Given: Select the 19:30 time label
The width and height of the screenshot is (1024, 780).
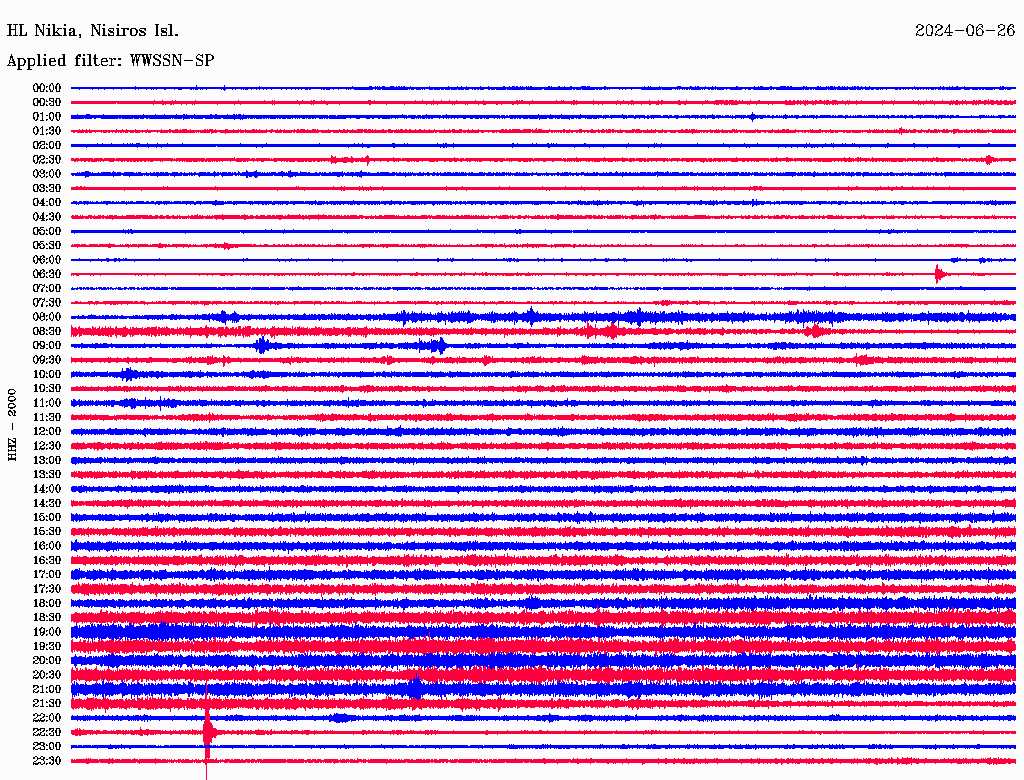Looking at the screenshot, I should [x=47, y=646].
